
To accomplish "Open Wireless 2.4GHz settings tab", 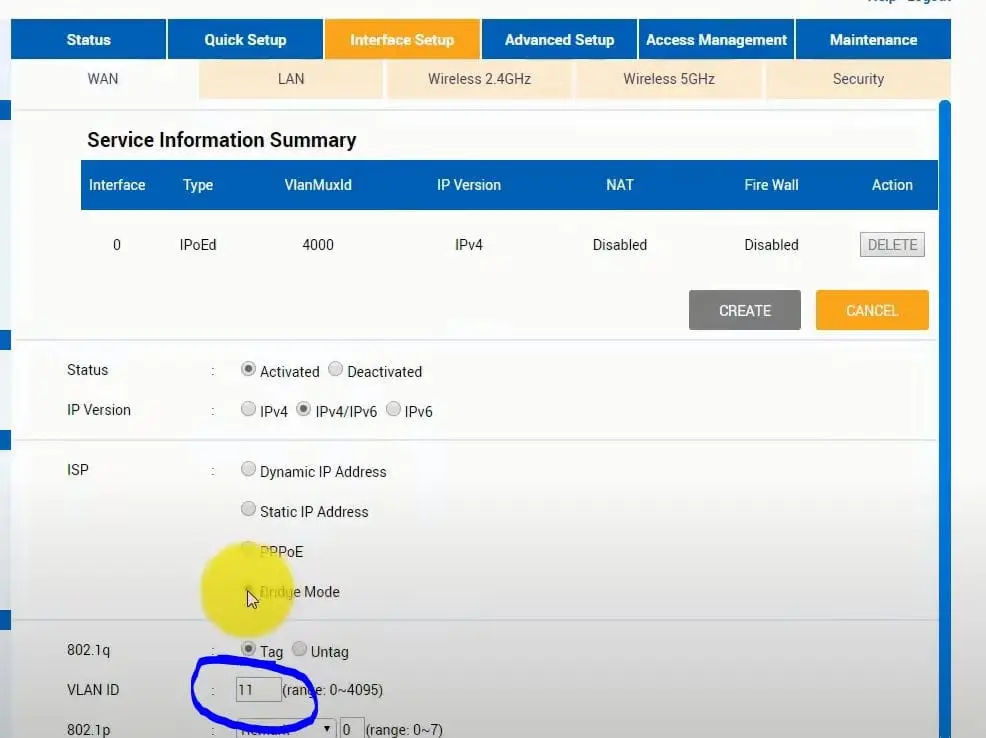I will (480, 79).
